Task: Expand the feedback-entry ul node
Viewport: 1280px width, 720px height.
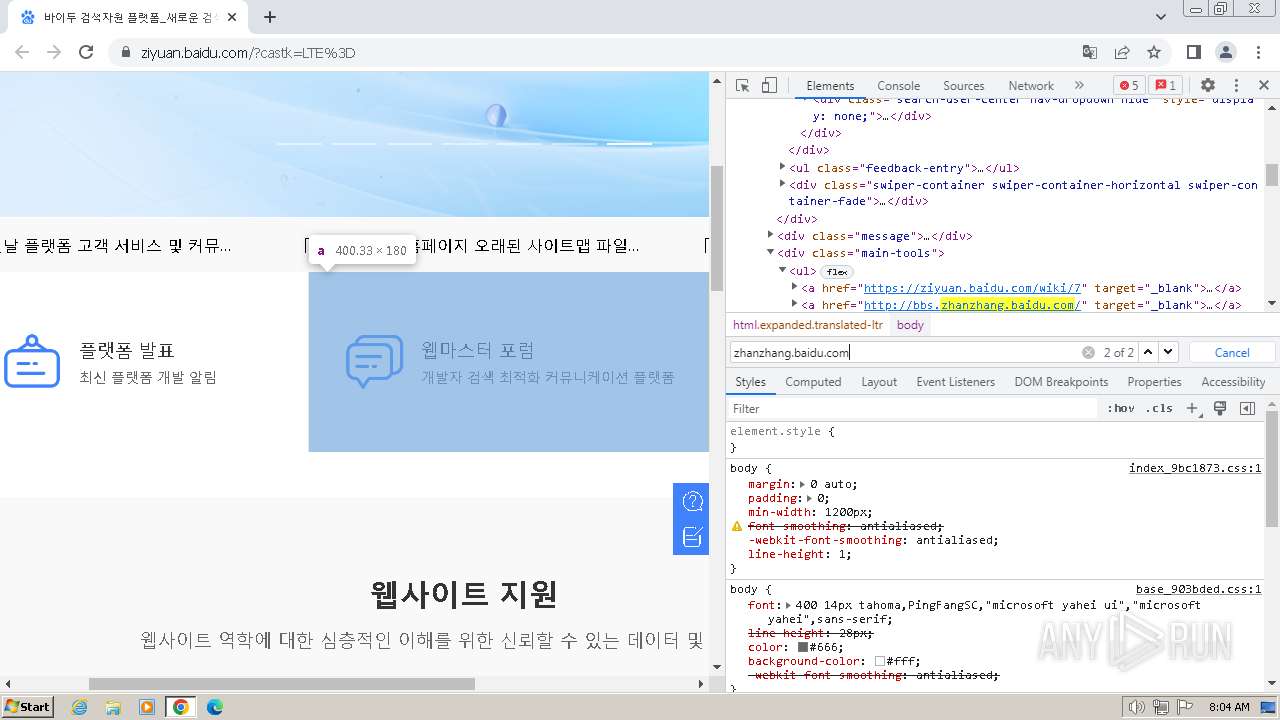Action: (783, 168)
